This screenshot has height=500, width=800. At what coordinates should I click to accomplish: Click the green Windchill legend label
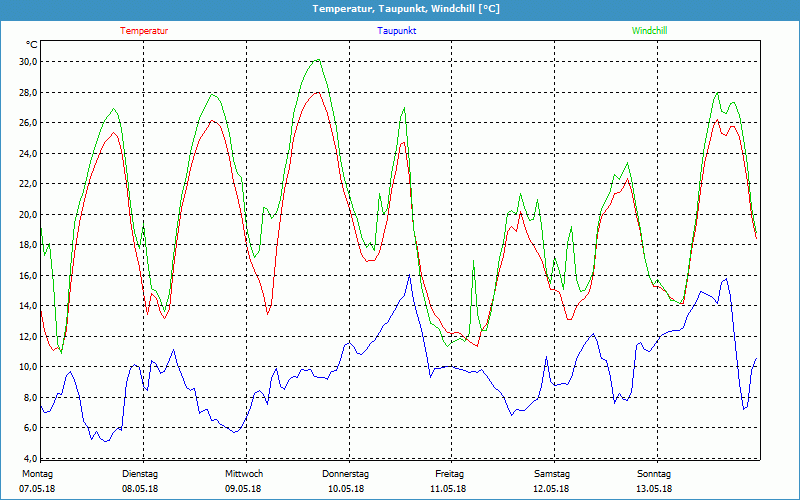coord(649,31)
